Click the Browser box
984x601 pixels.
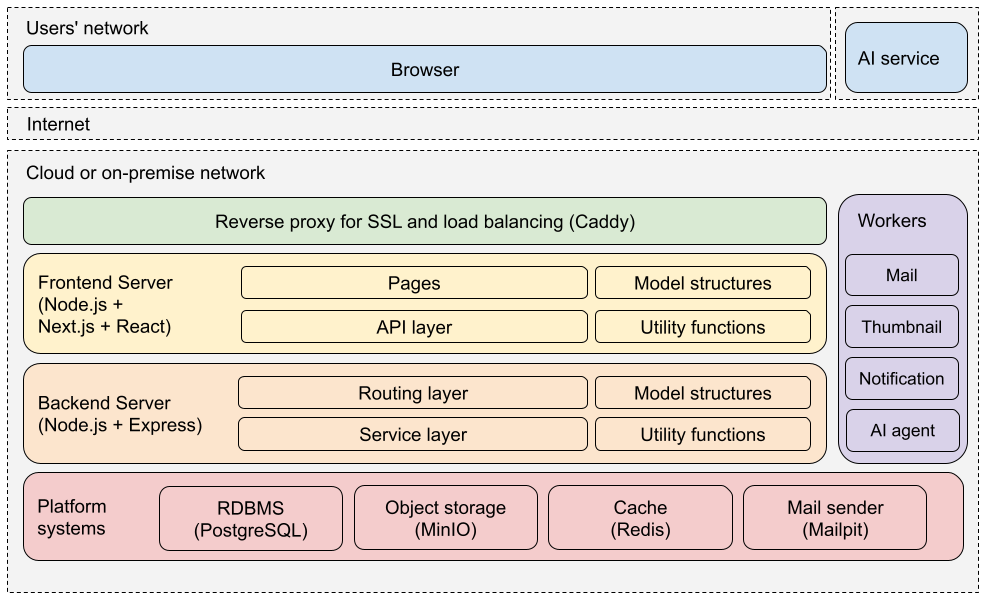[x=425, y=70]
